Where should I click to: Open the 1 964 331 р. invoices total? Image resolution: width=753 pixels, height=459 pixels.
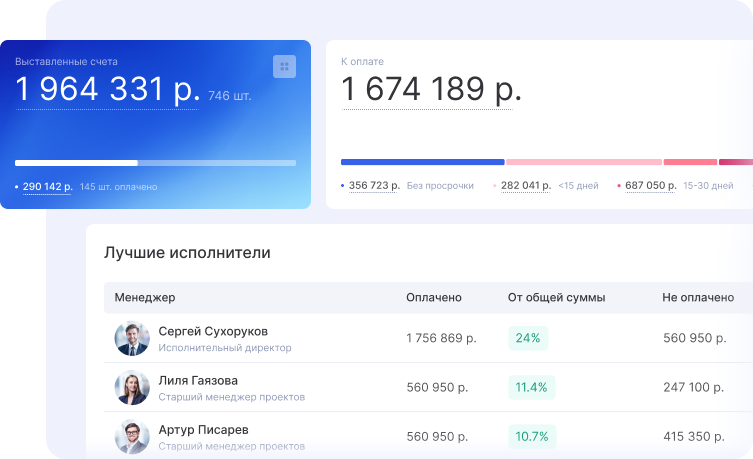click(107, 90)
